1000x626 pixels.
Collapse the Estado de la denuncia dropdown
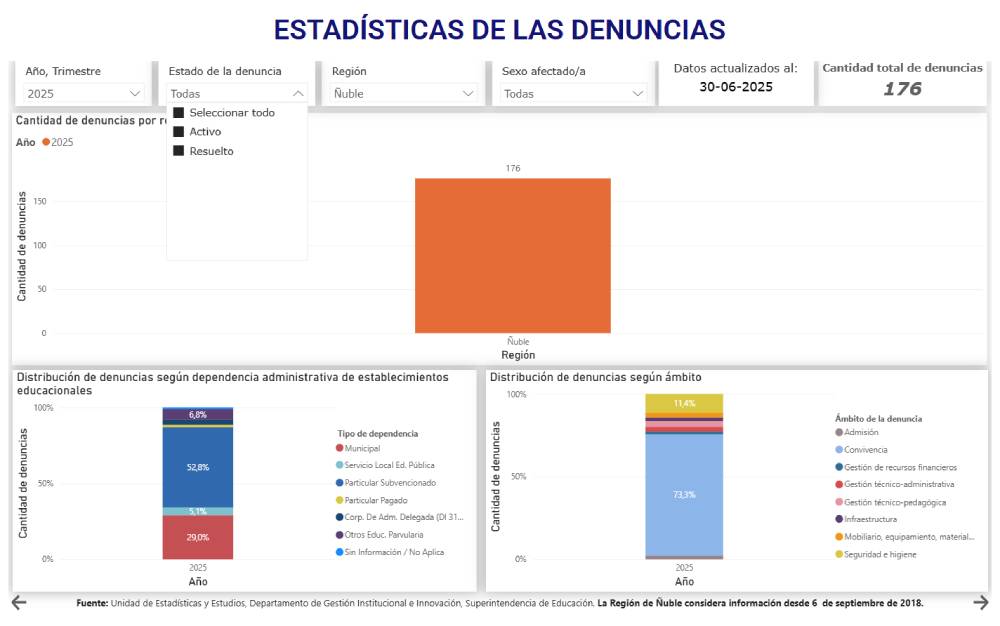click(x=298, y=94)
